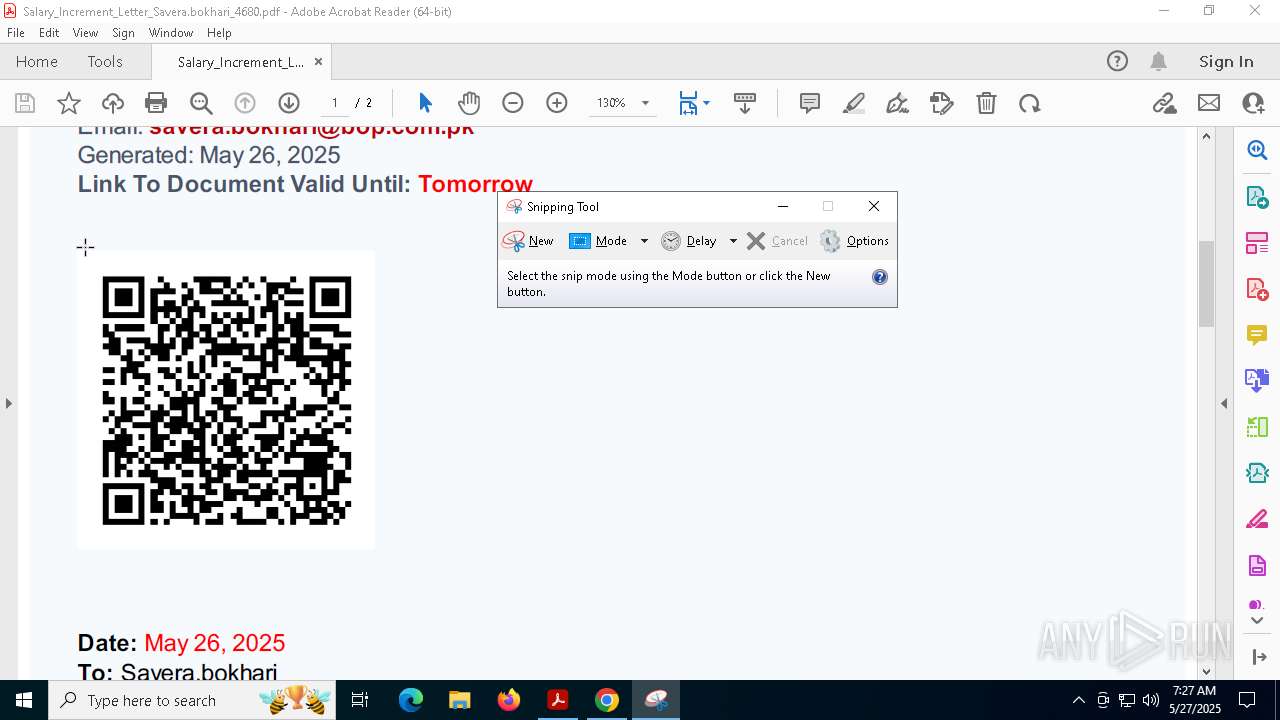1280x720 pixels.
Task: Expand the Mode dropdown arrow in Snipping Tool
Action: [644, 241]
